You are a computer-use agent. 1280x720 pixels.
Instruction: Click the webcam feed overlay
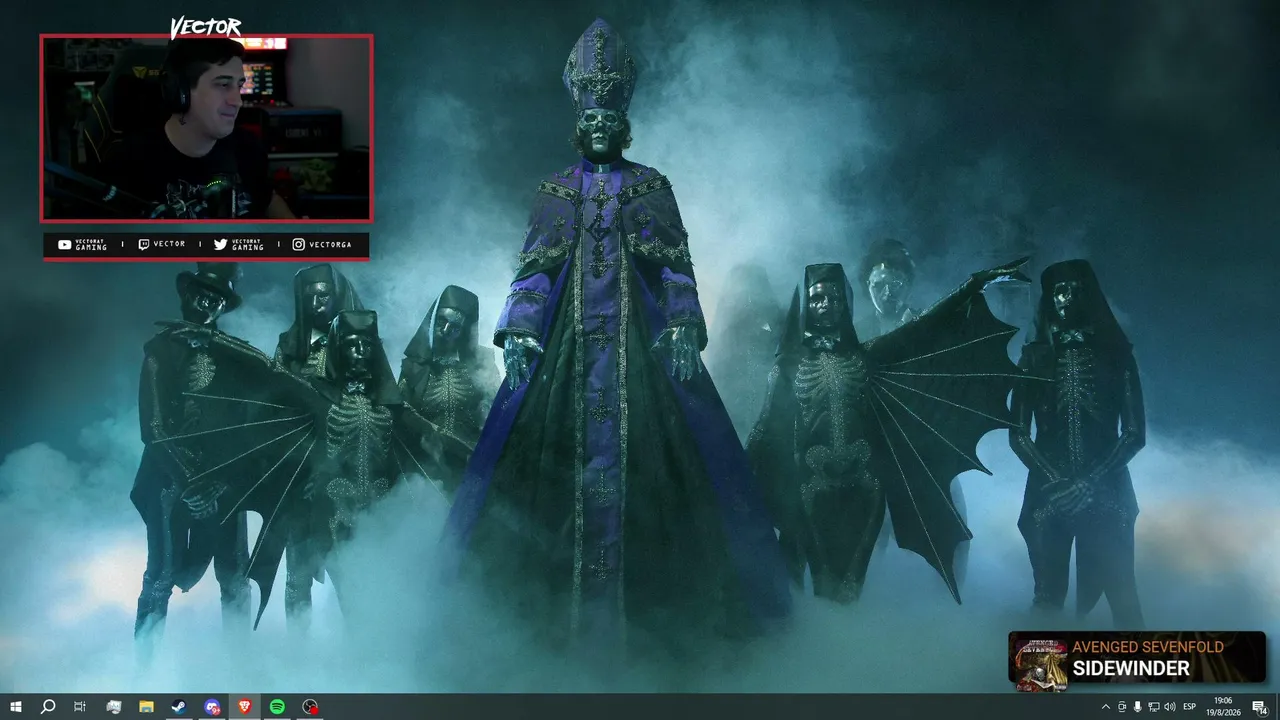pos(206,128)
